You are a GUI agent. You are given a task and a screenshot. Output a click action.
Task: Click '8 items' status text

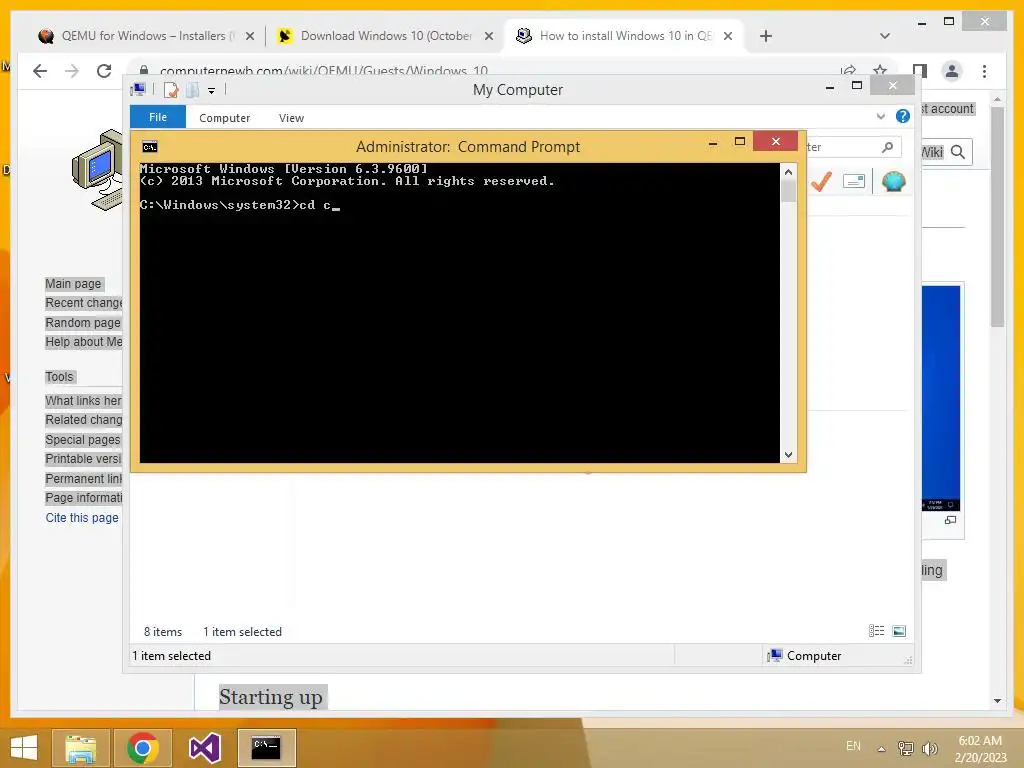tap(163, 632)
